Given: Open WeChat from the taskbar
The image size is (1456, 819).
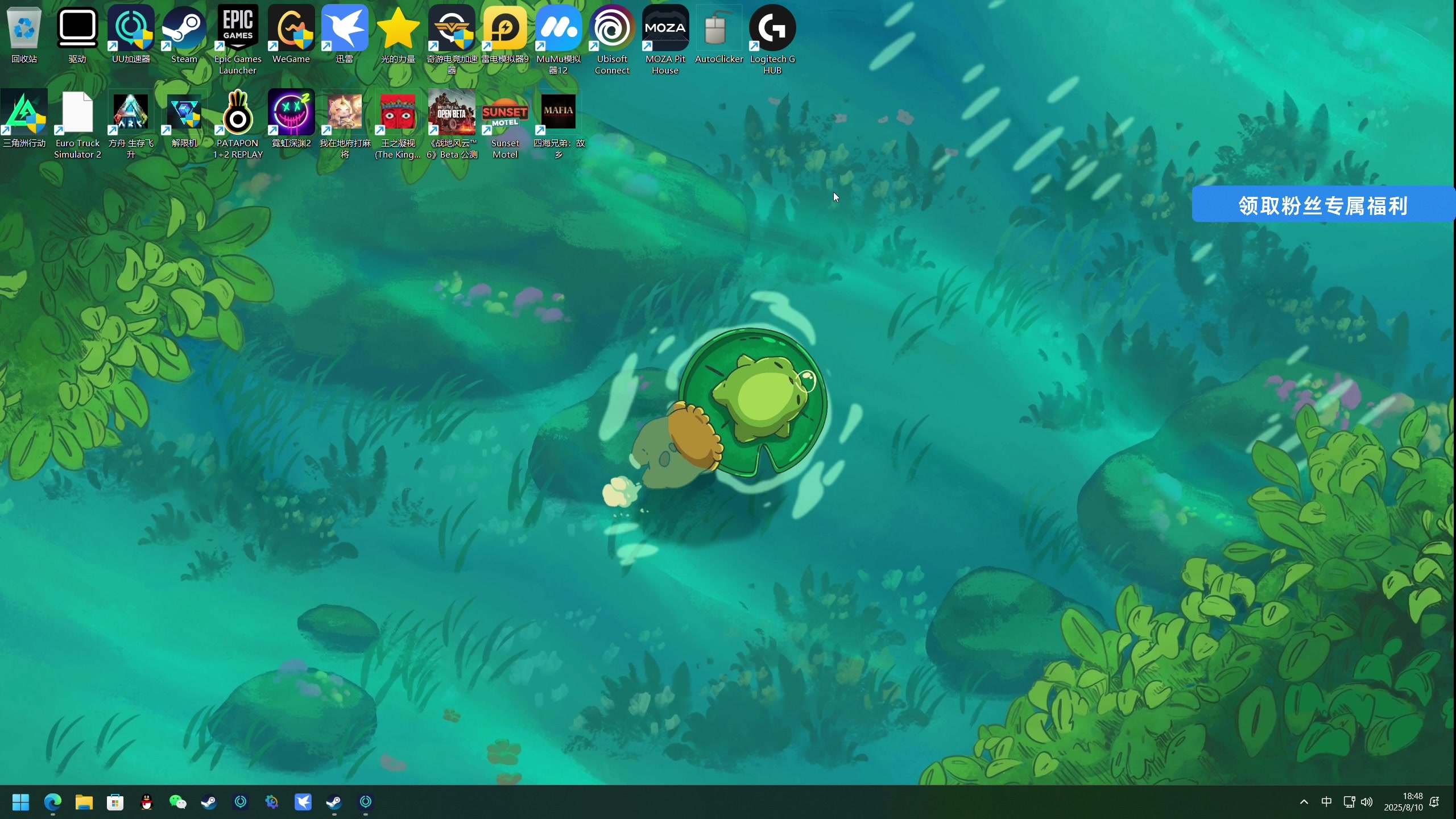Looking at the screenshot, I should coord(178,802).
